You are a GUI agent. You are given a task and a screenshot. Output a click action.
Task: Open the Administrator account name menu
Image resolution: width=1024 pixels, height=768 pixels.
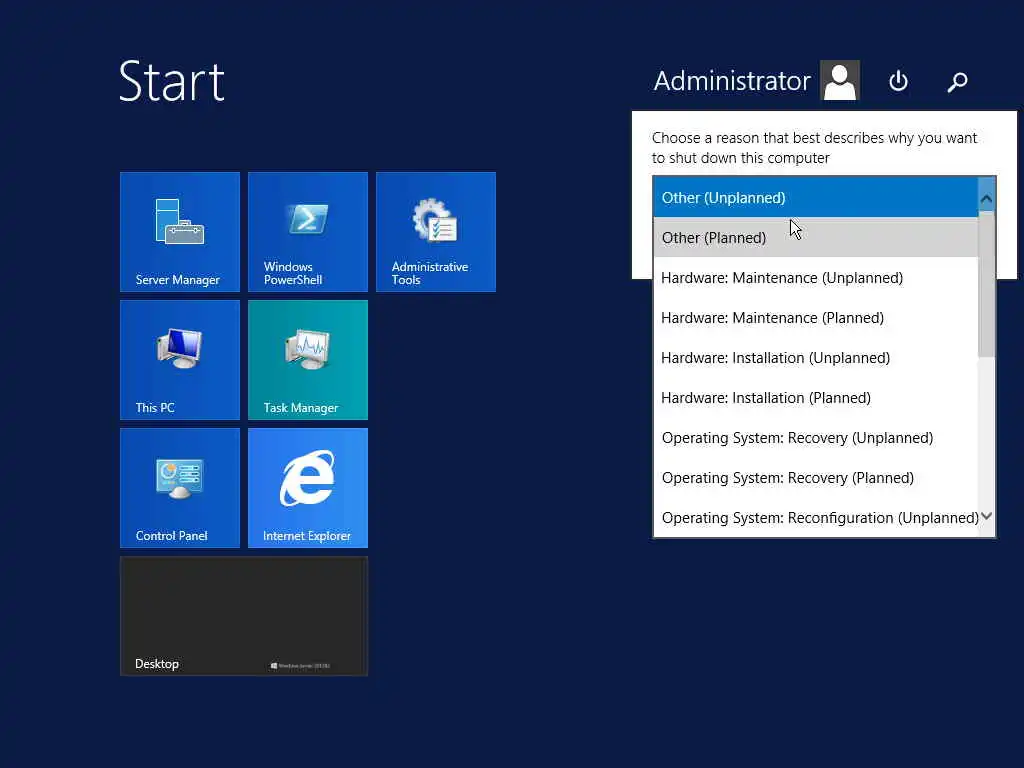pos(731,81)
